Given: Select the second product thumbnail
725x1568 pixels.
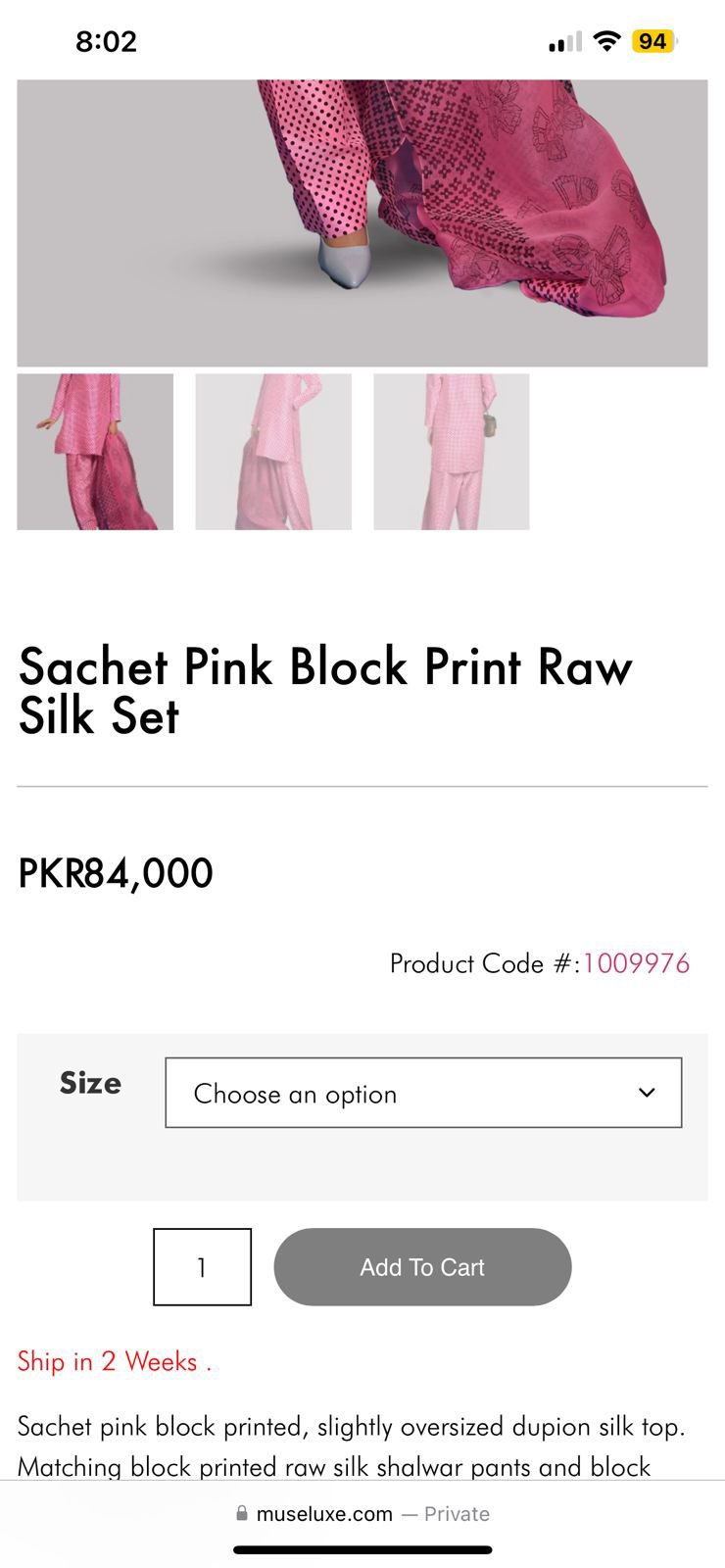Looking at the screenshot, I should pyautogui.click(x=273, y=452).
